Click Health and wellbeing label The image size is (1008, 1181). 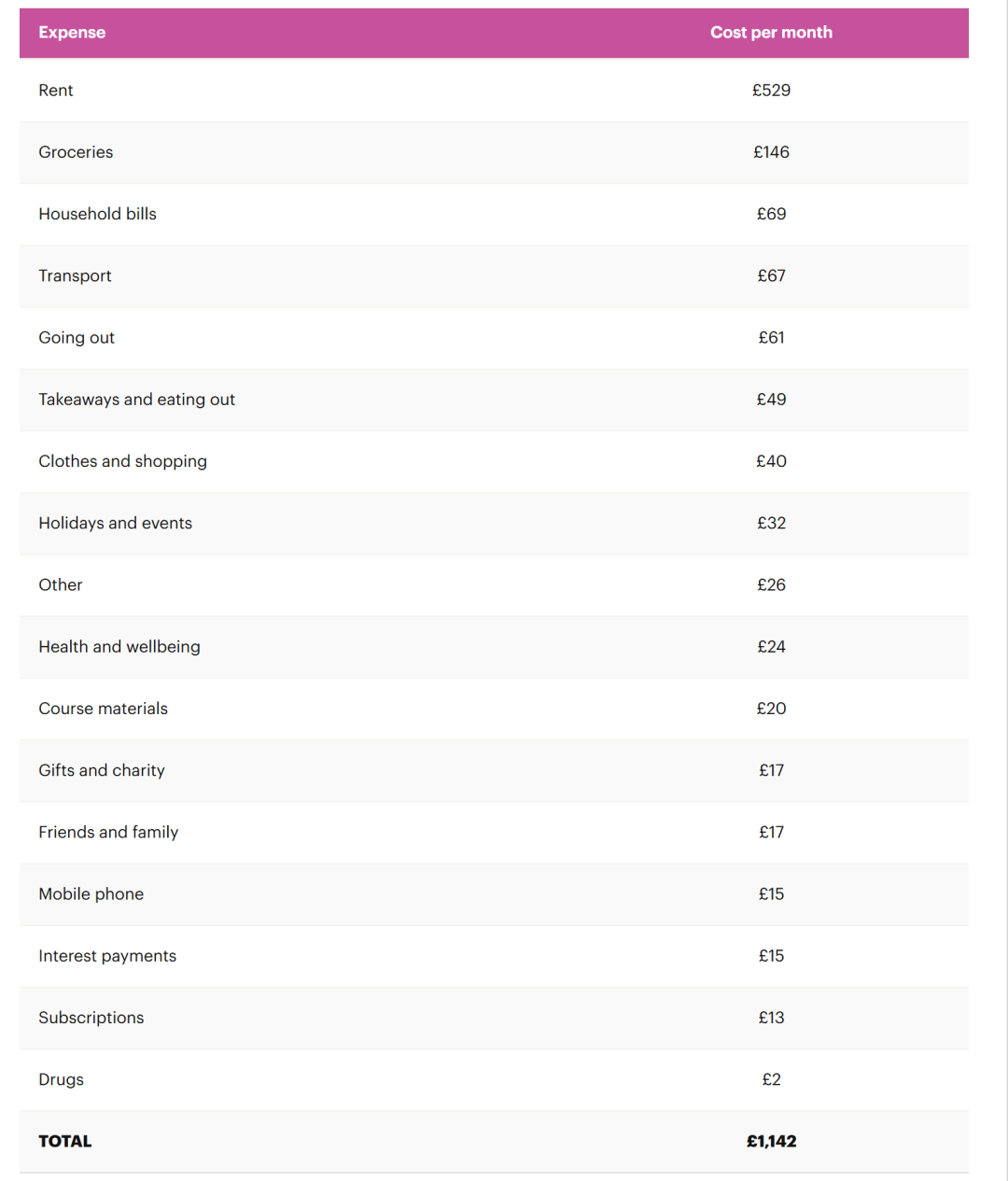pyautogui.click(x=119, y=647)
